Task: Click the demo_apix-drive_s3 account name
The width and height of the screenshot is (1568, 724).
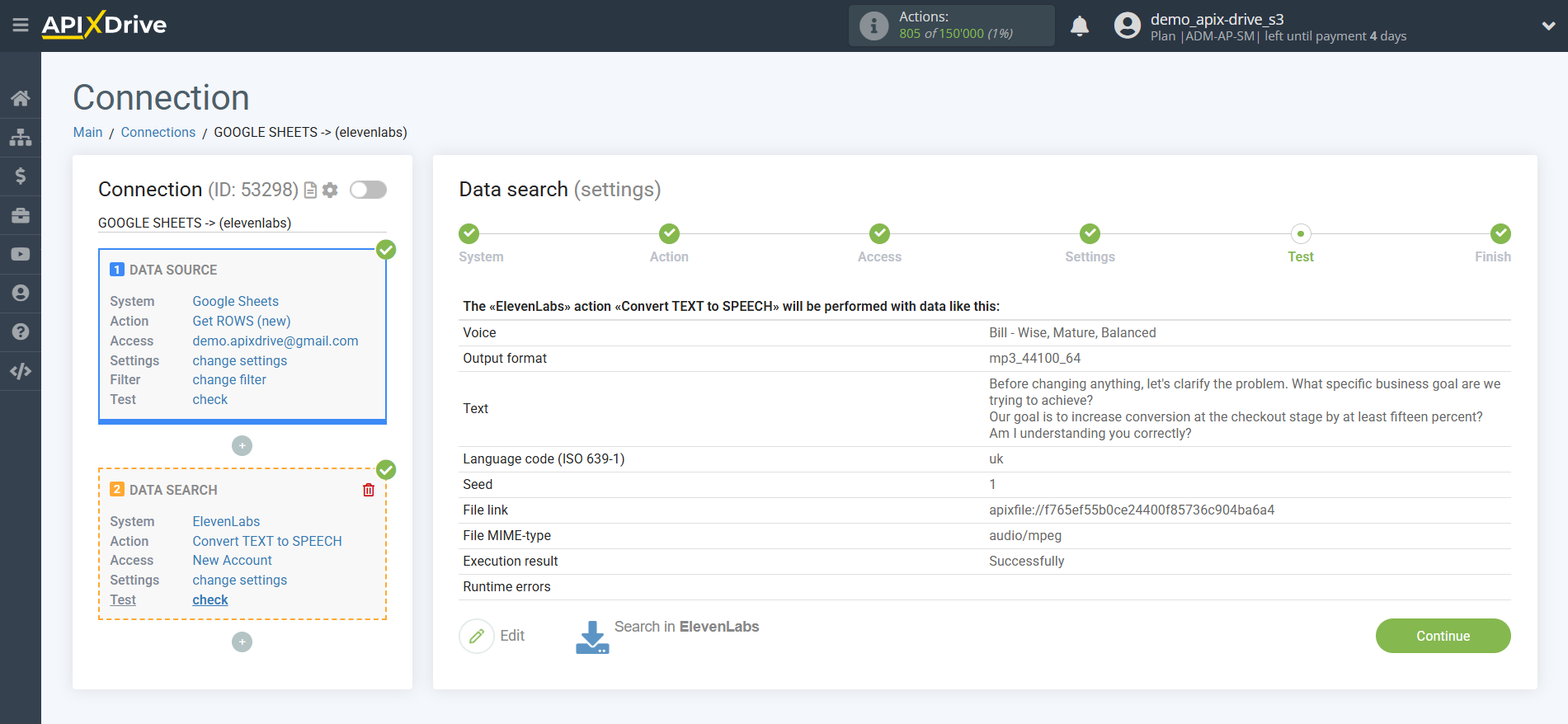Action: (1217, 19)
